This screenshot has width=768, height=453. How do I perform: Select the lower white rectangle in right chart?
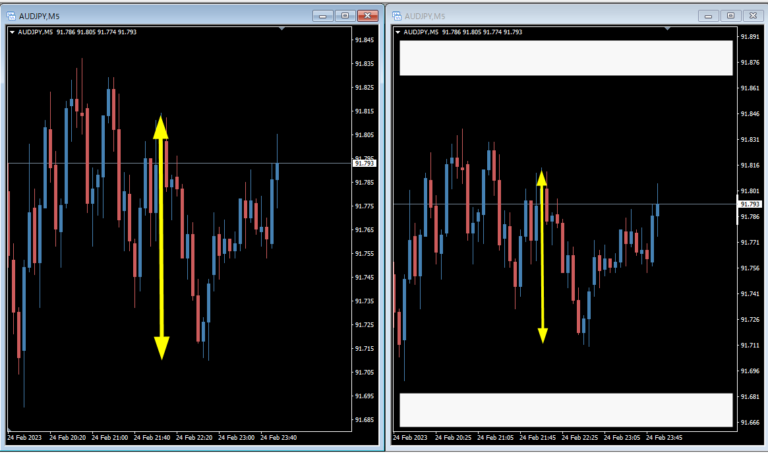tap(566, 408)
